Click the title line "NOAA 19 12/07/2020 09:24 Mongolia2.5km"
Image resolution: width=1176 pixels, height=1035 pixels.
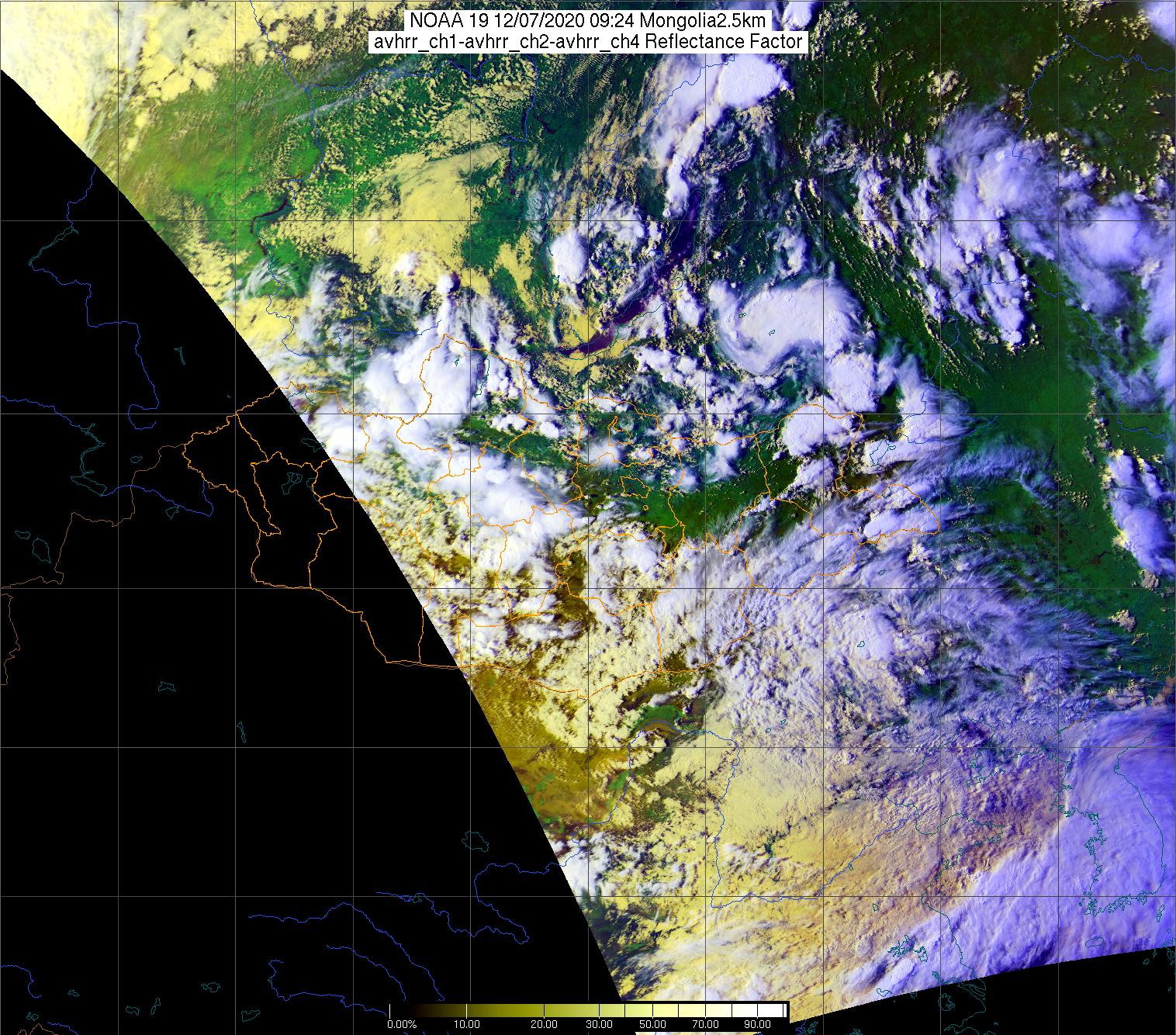(588, 21)
